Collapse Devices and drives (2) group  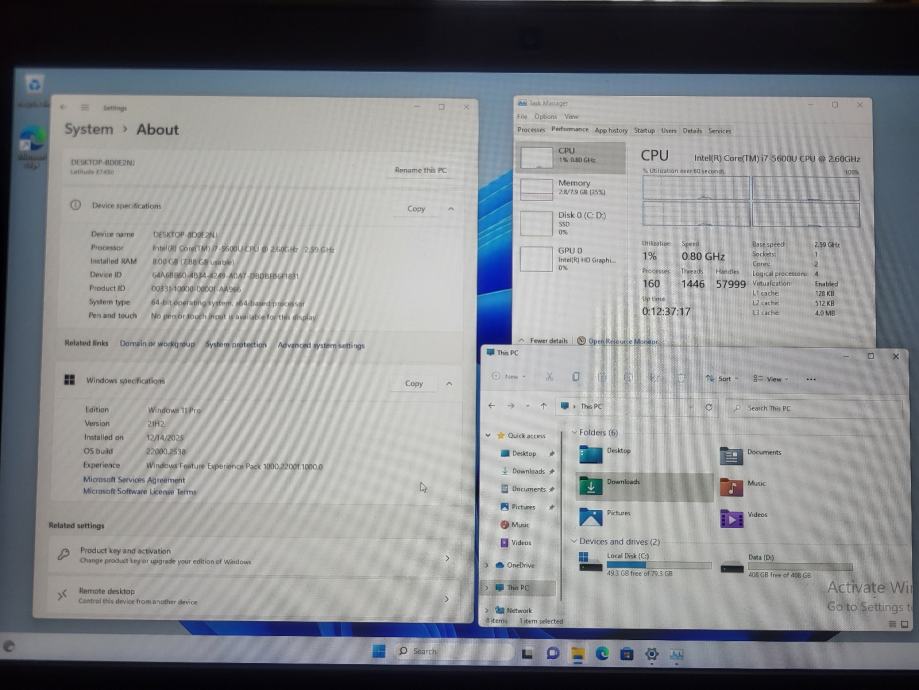(574, 541)
